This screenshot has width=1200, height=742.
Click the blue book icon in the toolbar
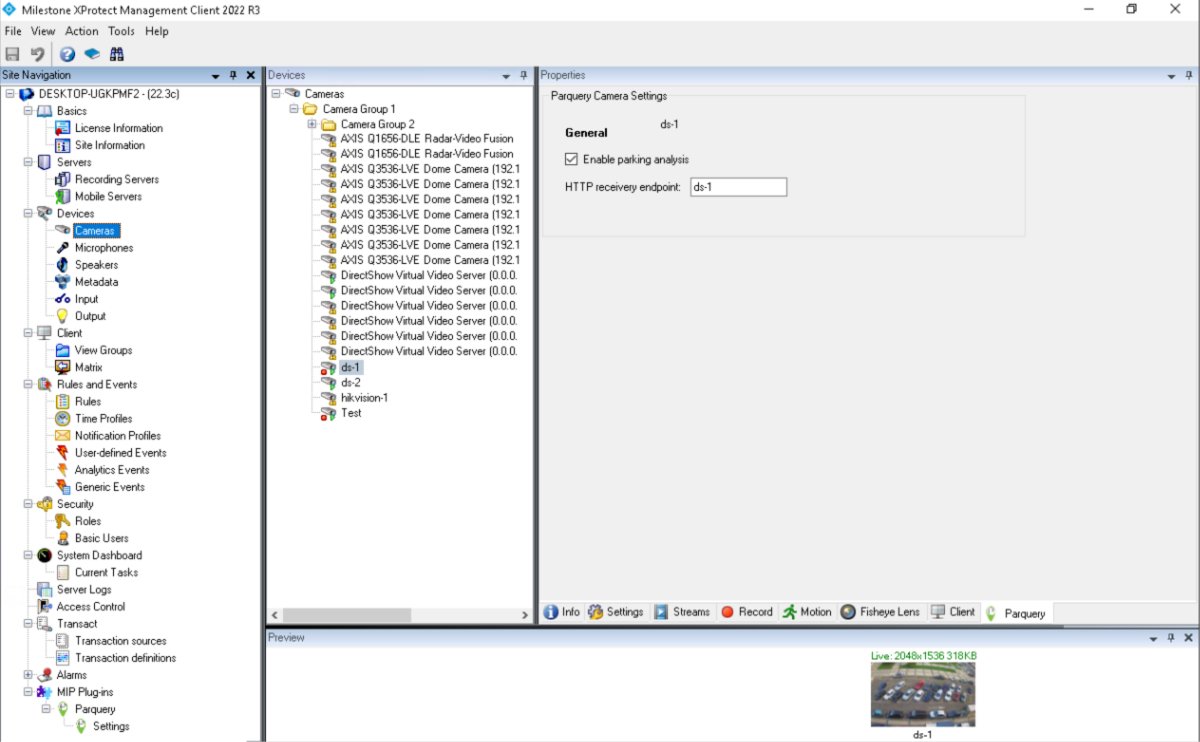[92, 54]
